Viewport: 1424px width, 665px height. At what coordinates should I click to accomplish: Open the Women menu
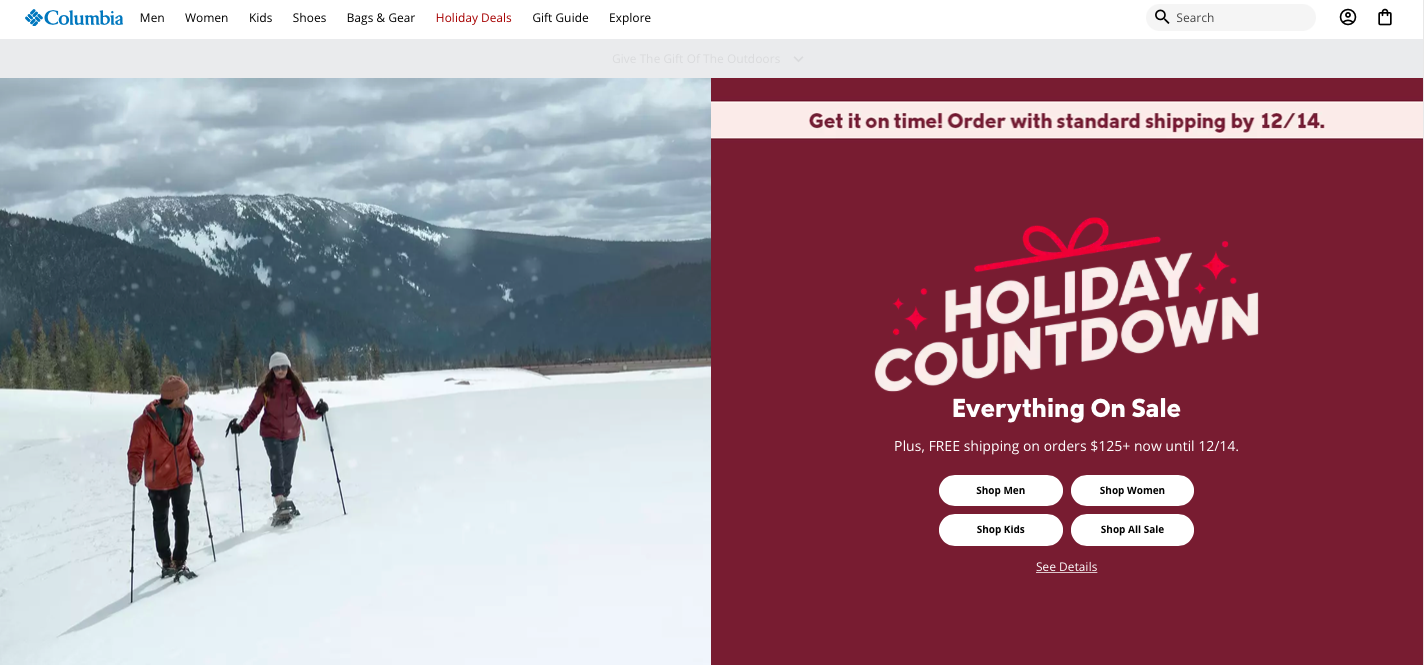(206, 18)
